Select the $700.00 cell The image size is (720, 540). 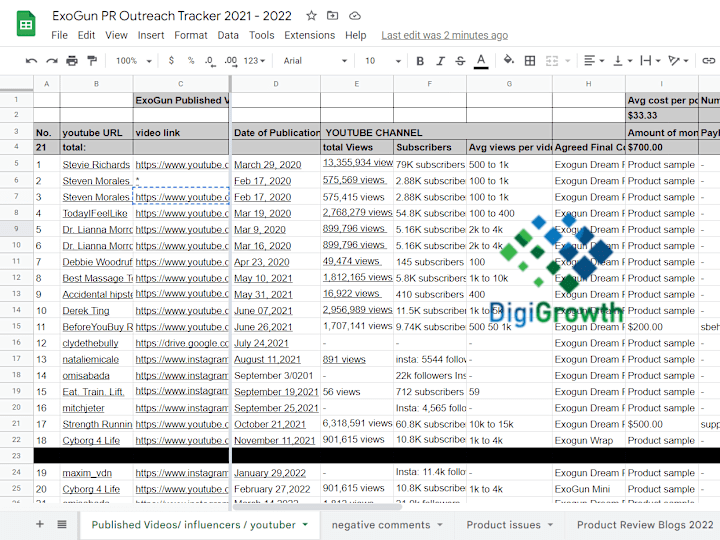click(662, 147)
